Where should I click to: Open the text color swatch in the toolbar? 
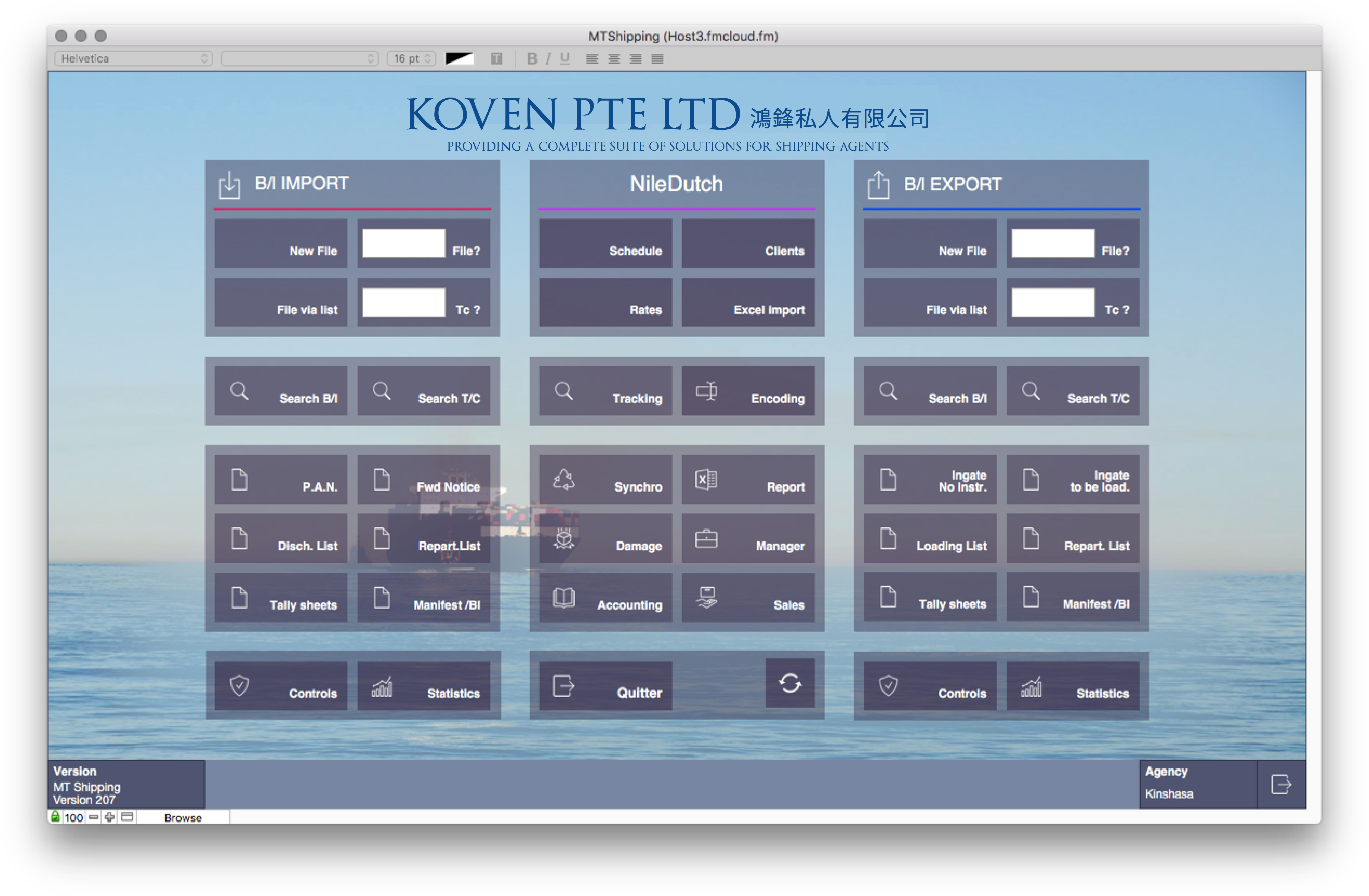[459, 59]
